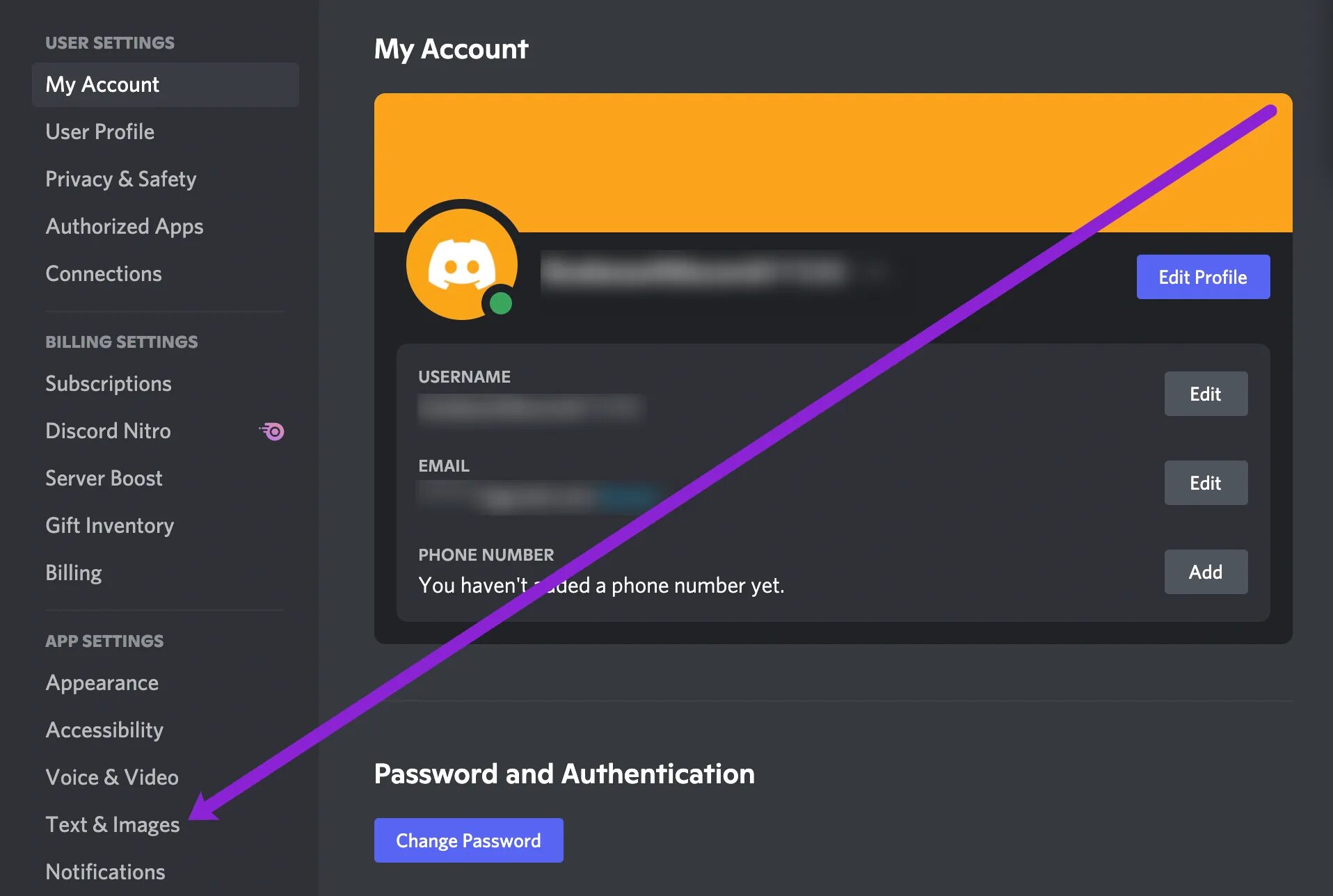The height and width of the screenshot is (896, 1333).
Task: Add a phone number
Action: [1206, 572]
